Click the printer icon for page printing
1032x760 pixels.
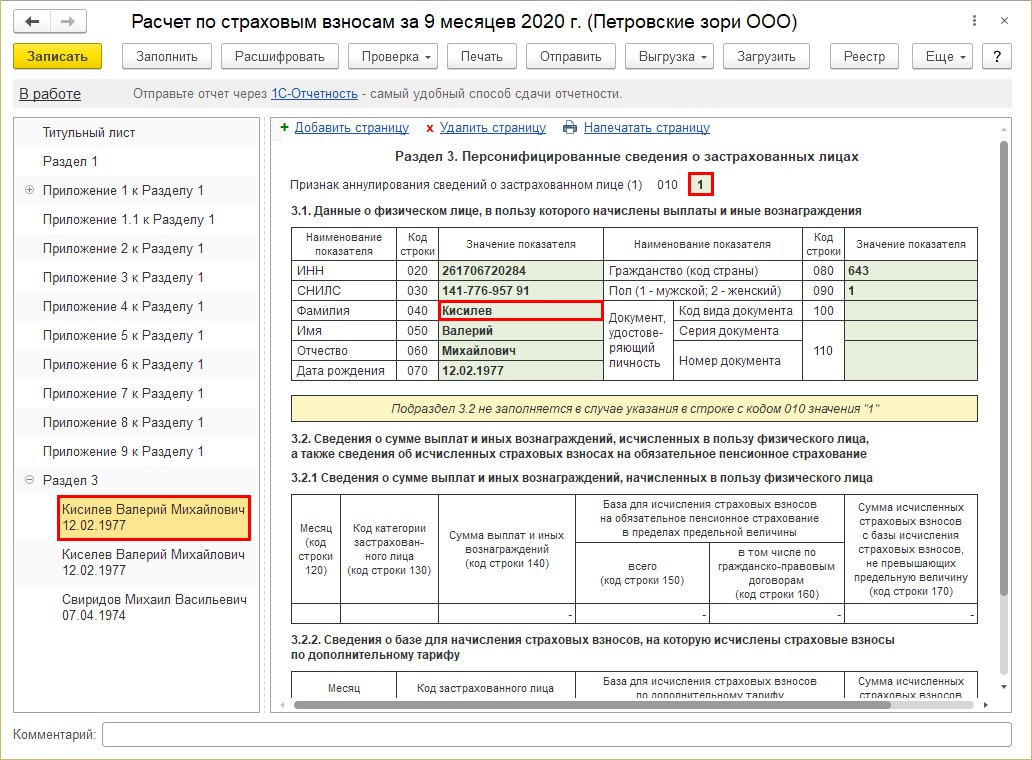[570, 128]
